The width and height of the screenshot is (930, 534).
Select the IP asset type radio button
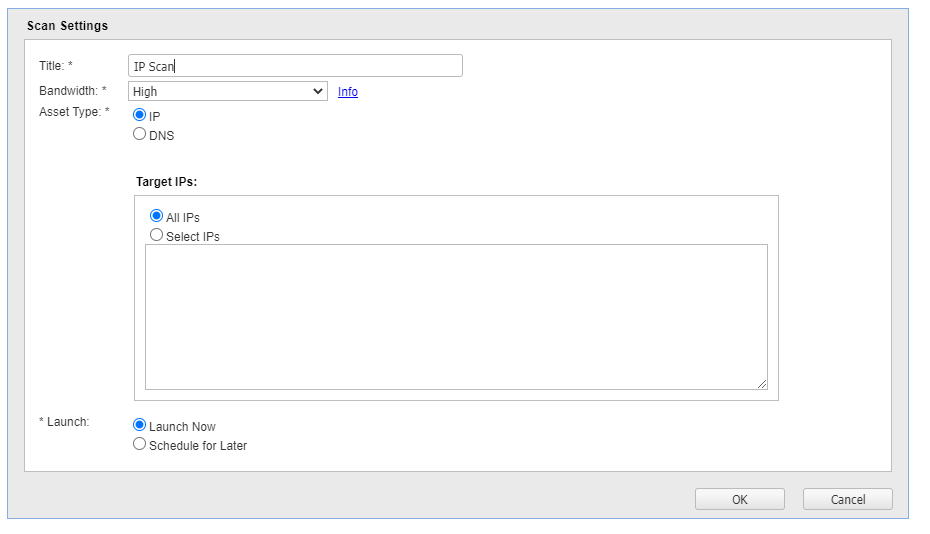(x=140, y=115)
